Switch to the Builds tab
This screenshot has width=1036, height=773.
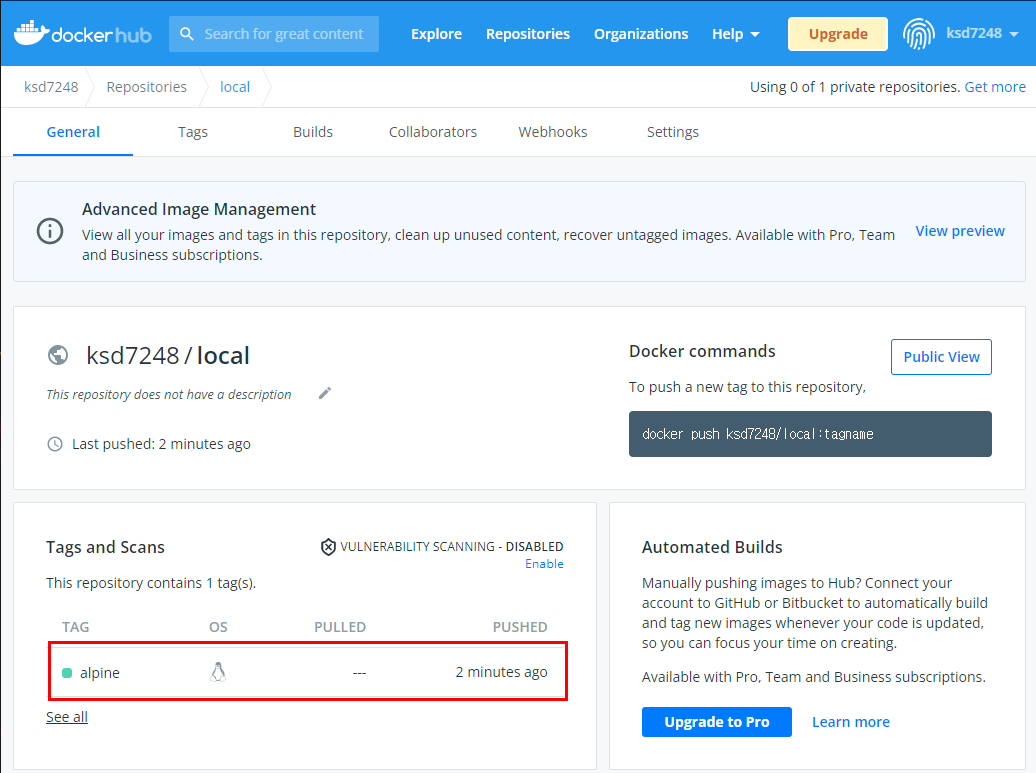313,132
